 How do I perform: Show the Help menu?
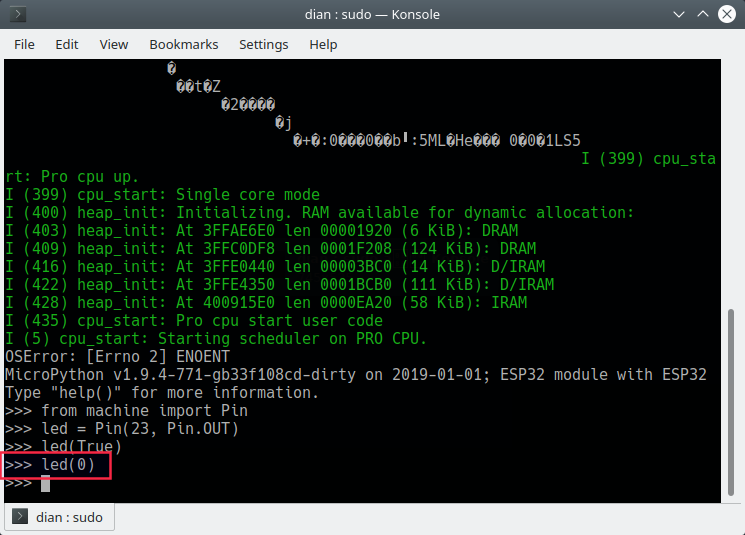323,44
